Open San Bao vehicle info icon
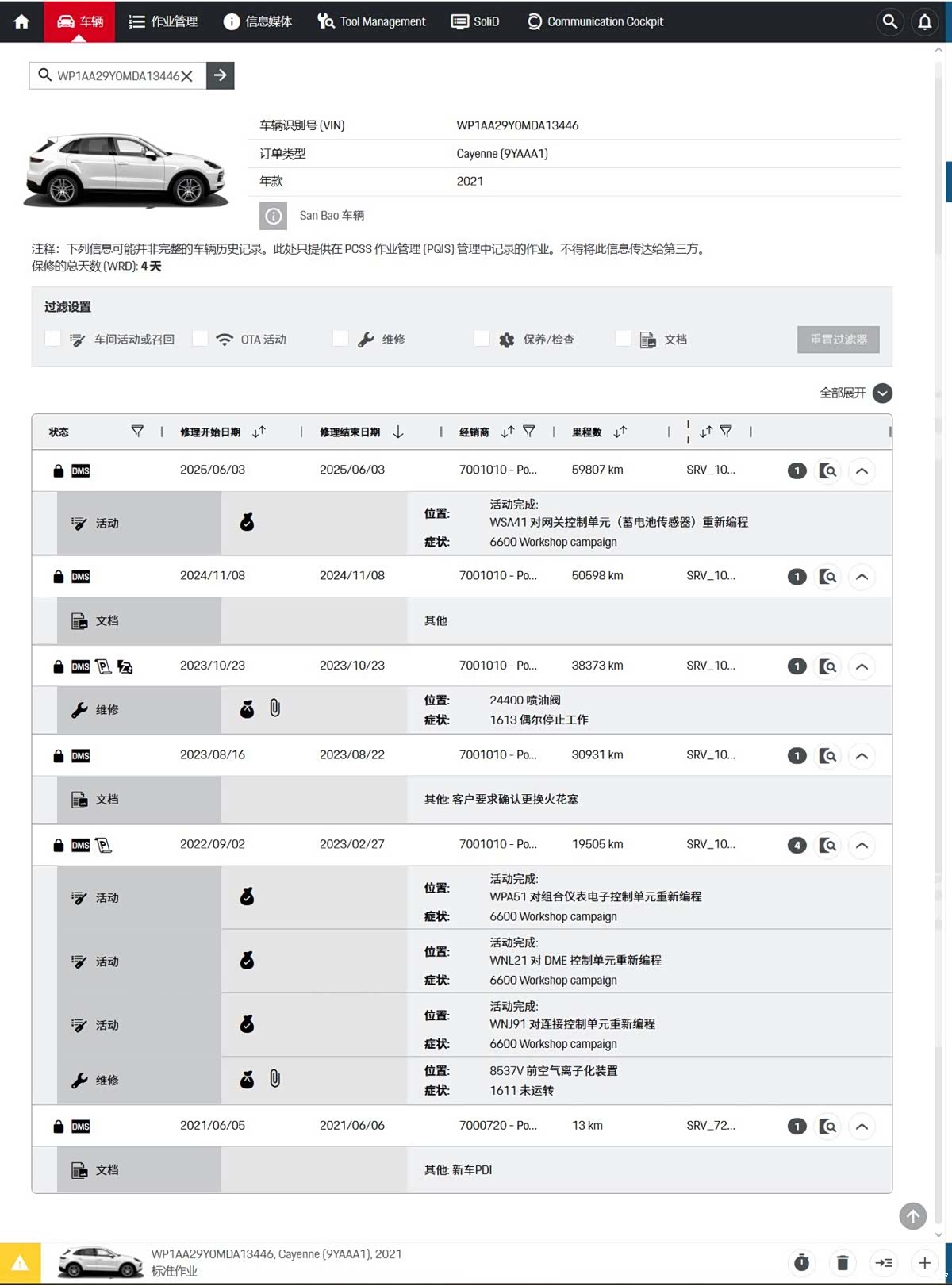This screenshot has width=952, height=1286. tap(273, 216)
